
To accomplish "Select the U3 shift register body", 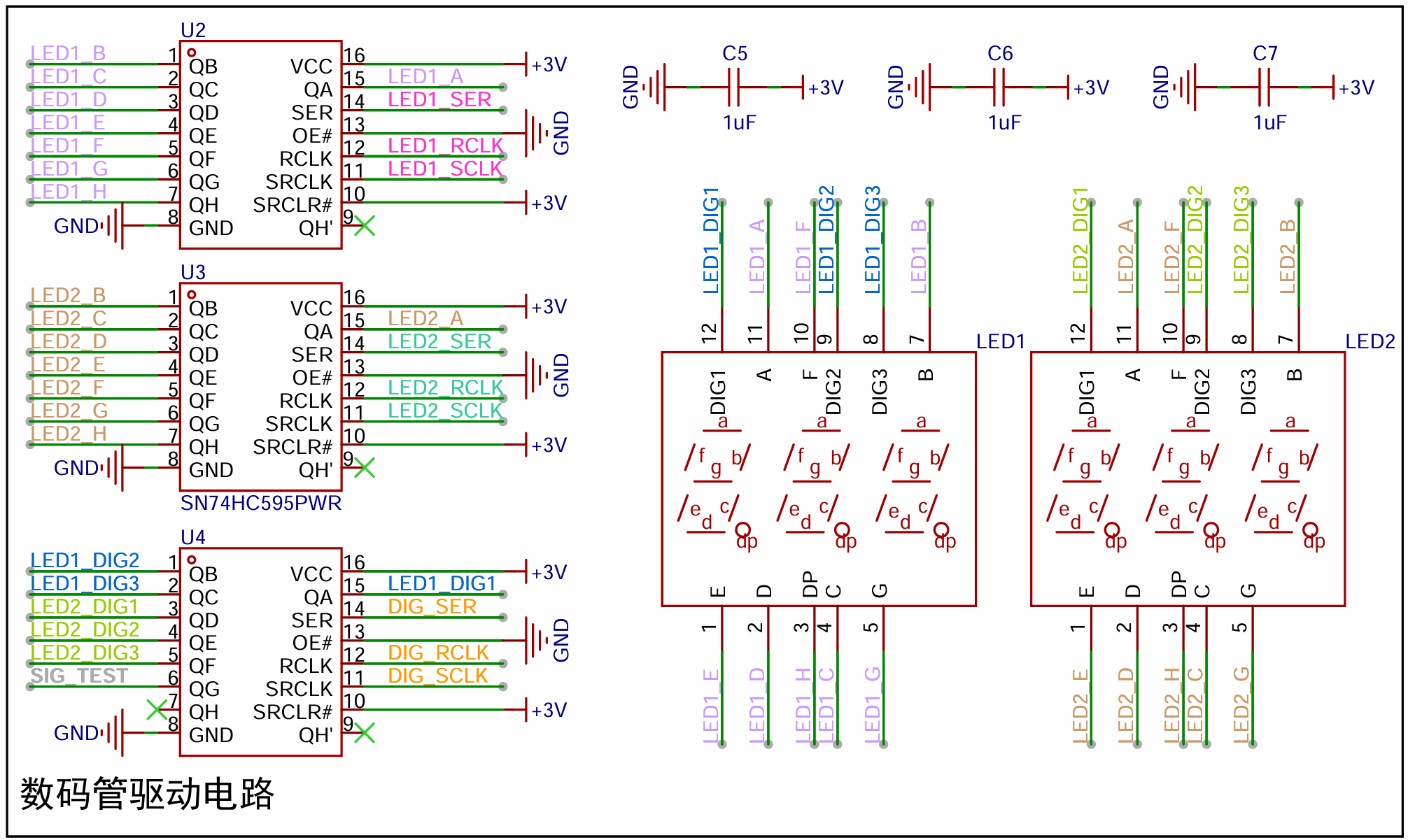I will point(260,387).
